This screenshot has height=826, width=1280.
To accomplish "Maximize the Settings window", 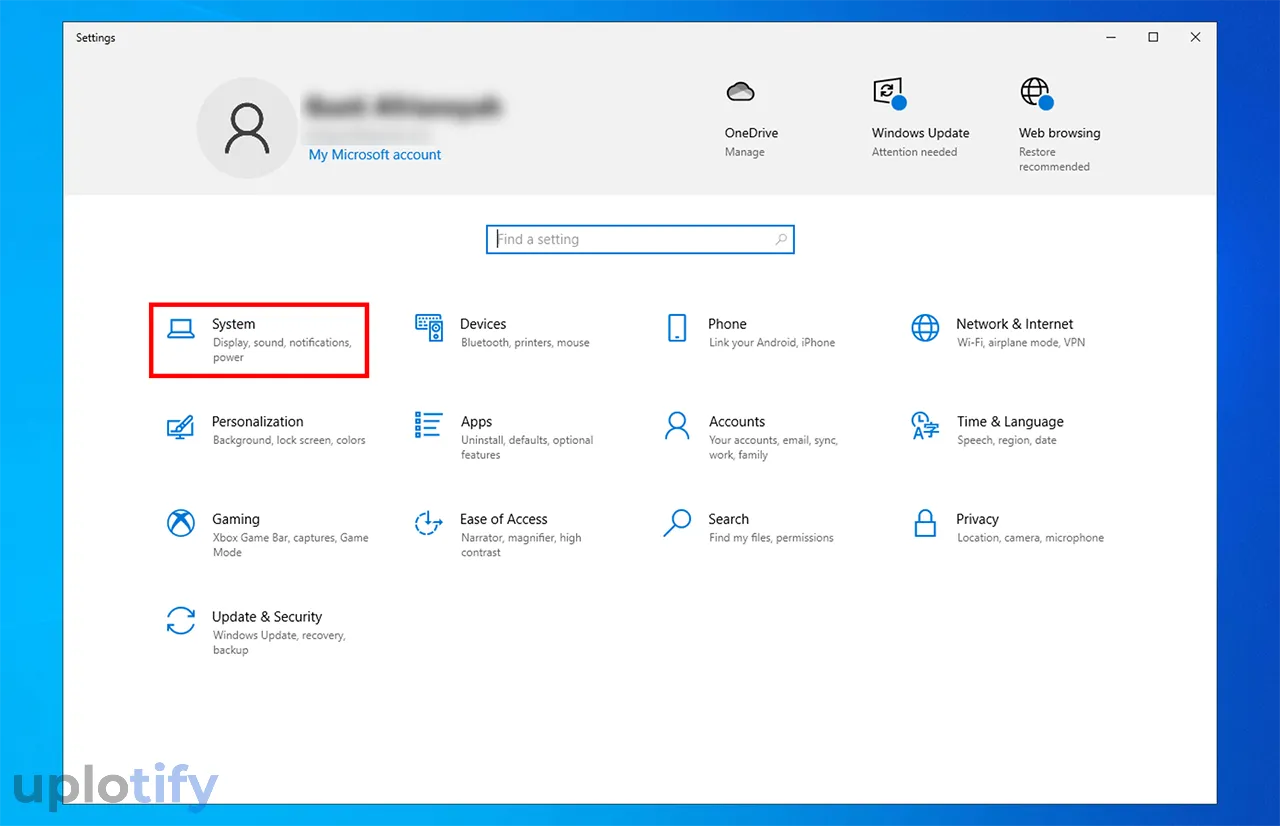I will tap(1153, 37).
